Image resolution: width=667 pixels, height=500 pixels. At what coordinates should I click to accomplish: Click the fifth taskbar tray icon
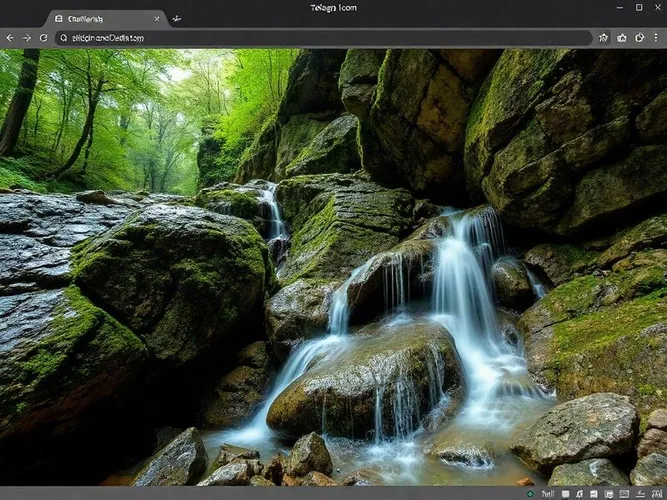(x=594, y=494)
